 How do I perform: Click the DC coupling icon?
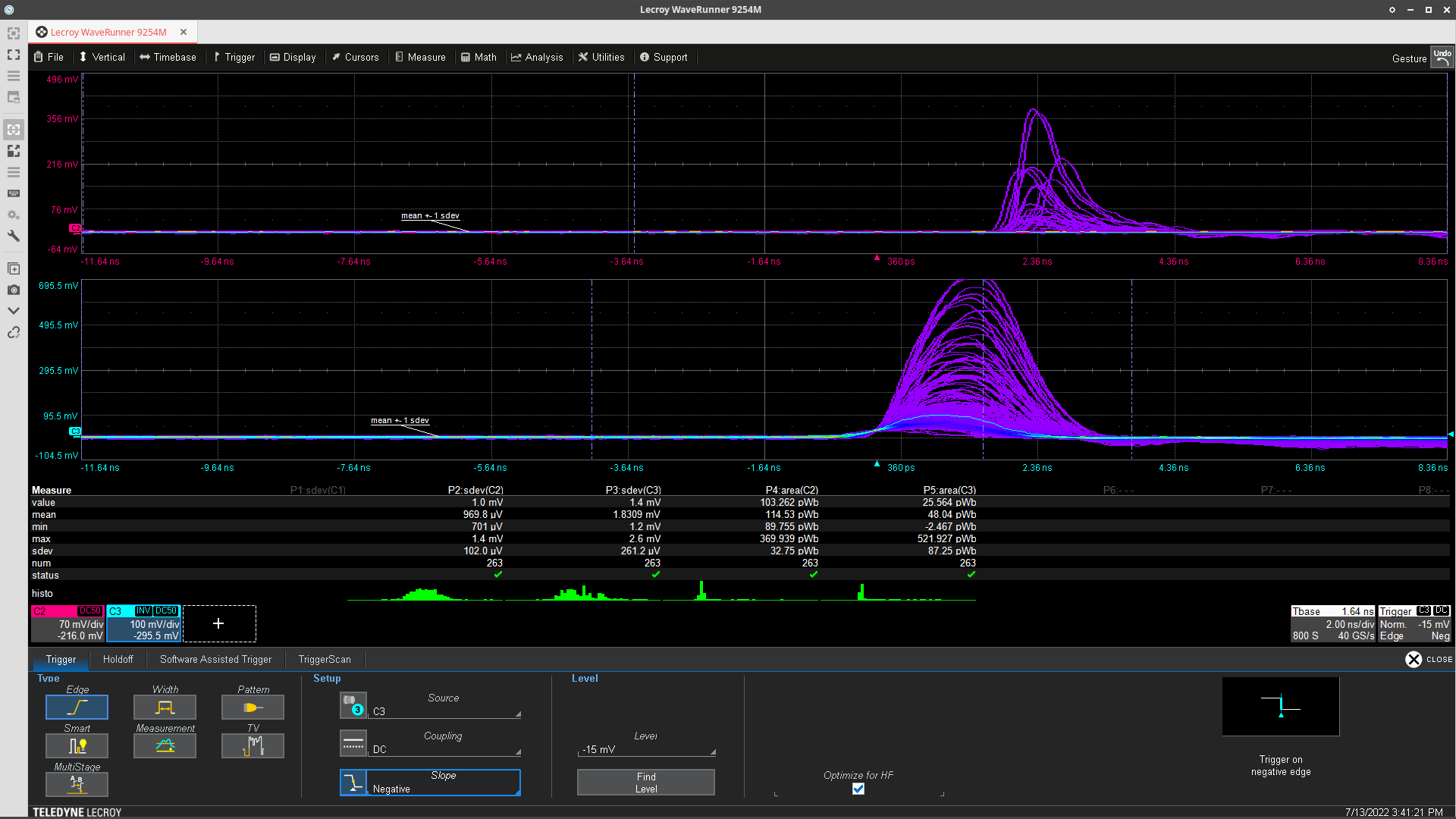353,743
